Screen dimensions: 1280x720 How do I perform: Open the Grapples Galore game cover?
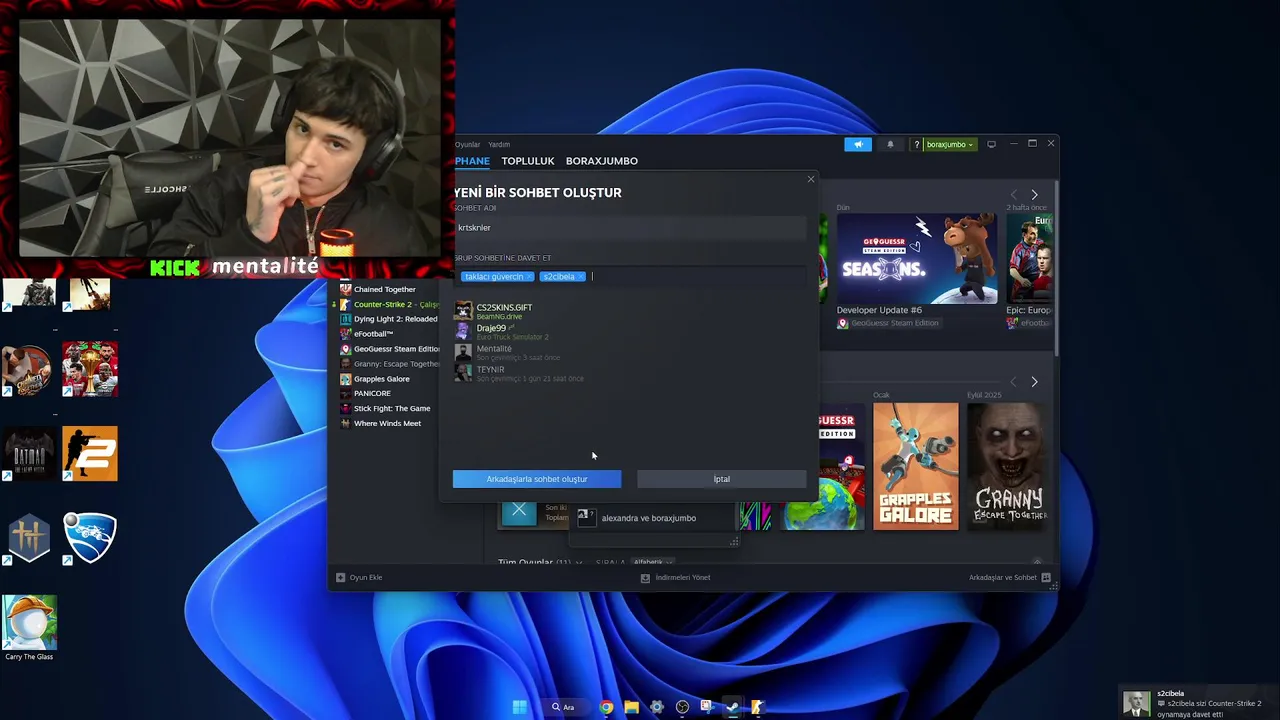(x=915, y=466)
